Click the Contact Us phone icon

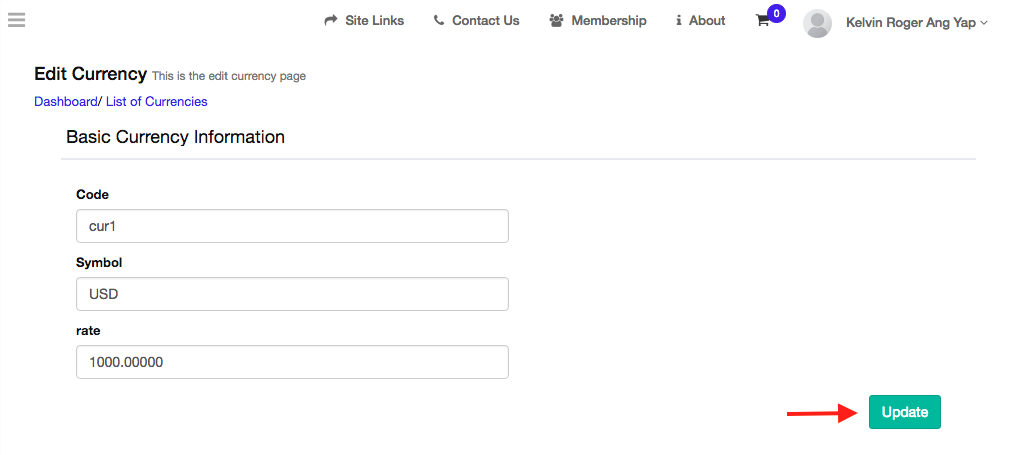pos(439,21)
